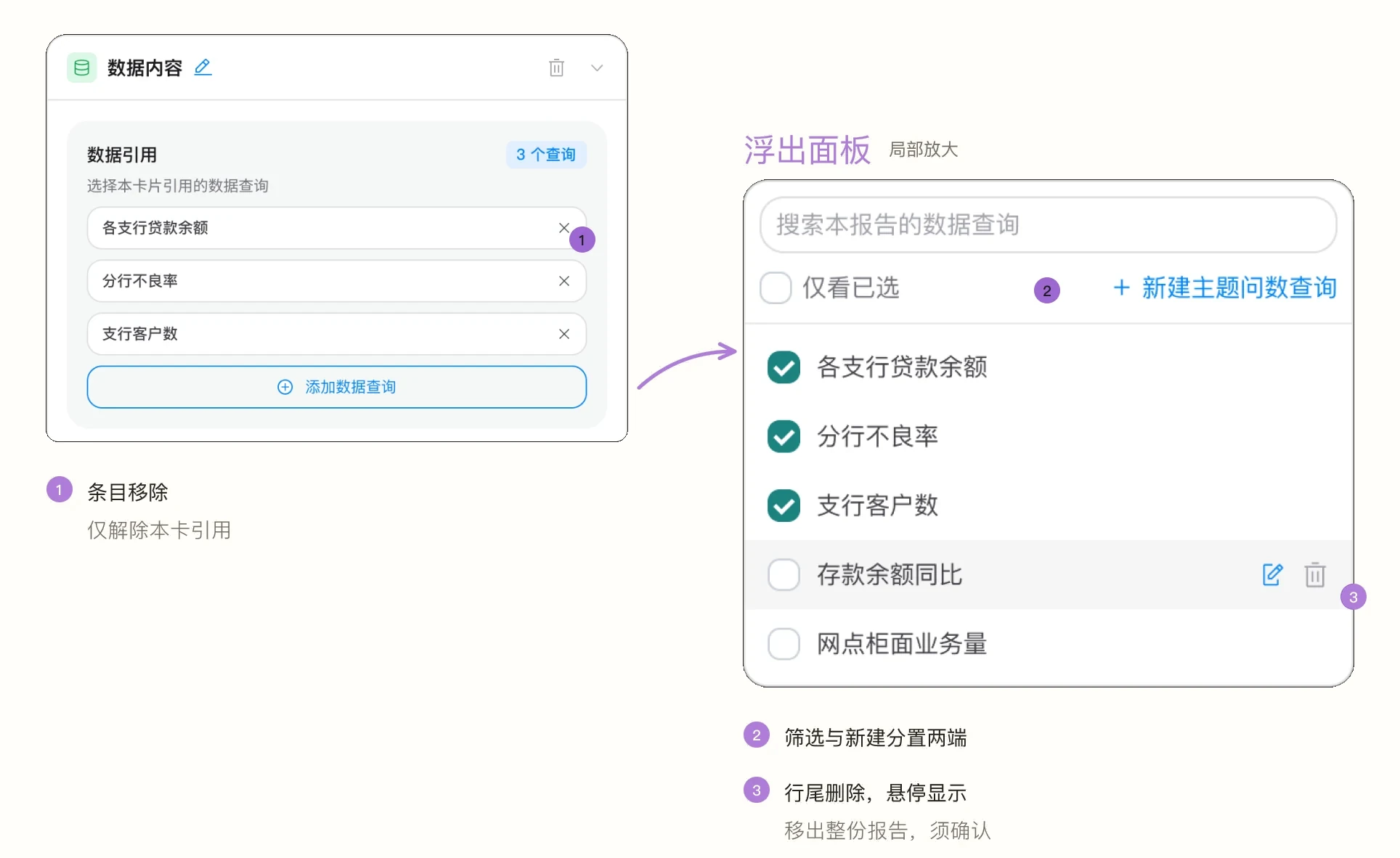Click the 存款余额同比 row label
Viewport: 1400px width, 858px height.
[x=890, y=575]
